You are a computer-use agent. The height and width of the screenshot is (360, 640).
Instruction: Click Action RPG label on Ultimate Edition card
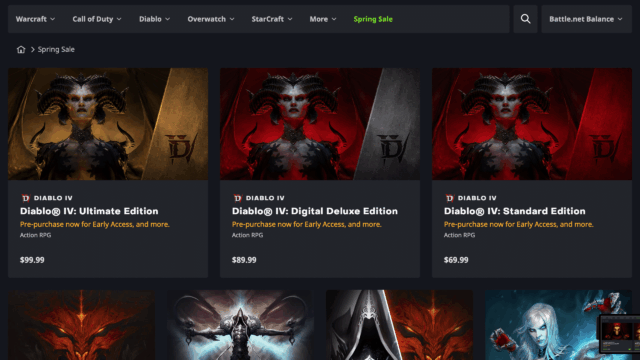click(x=36, y=235)
